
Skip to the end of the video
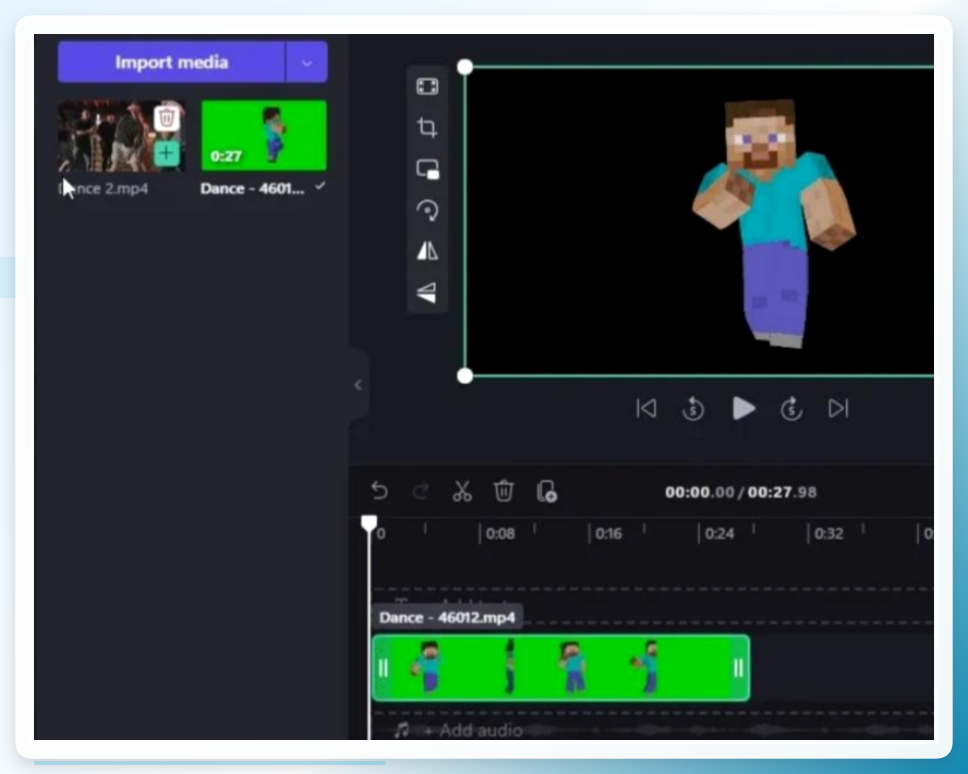838,408
